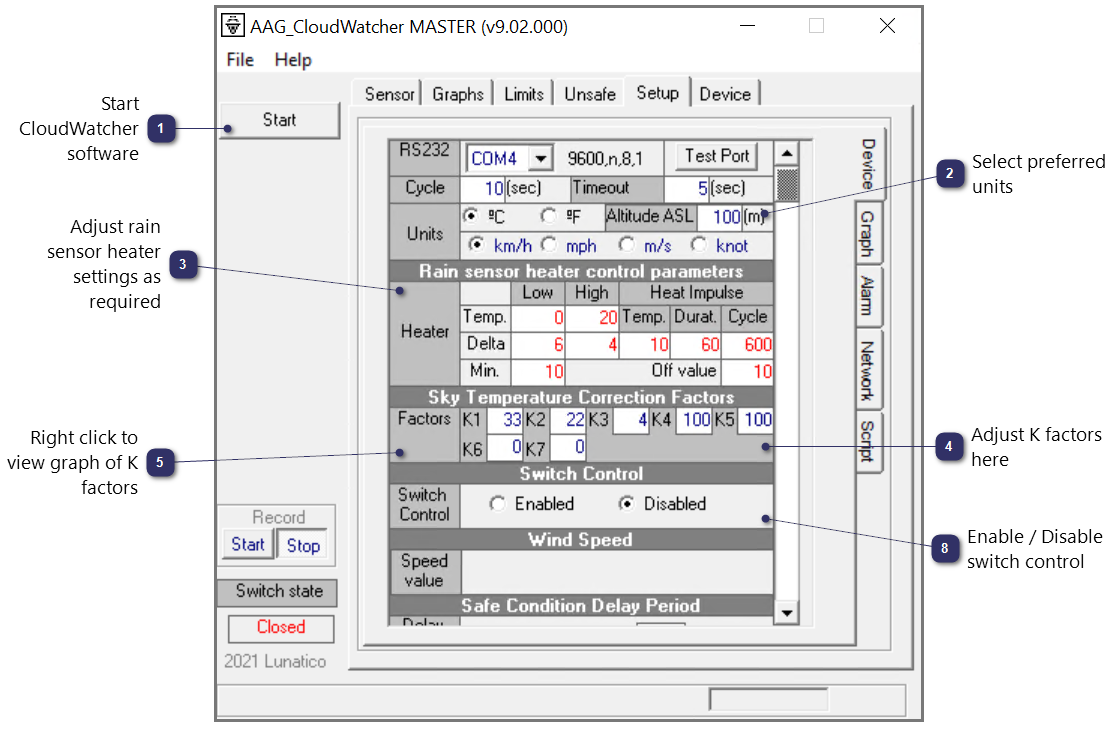Open the vertical Alarm side tab
This screenshot has width=1113, height=729.
[x=867, y=296]
